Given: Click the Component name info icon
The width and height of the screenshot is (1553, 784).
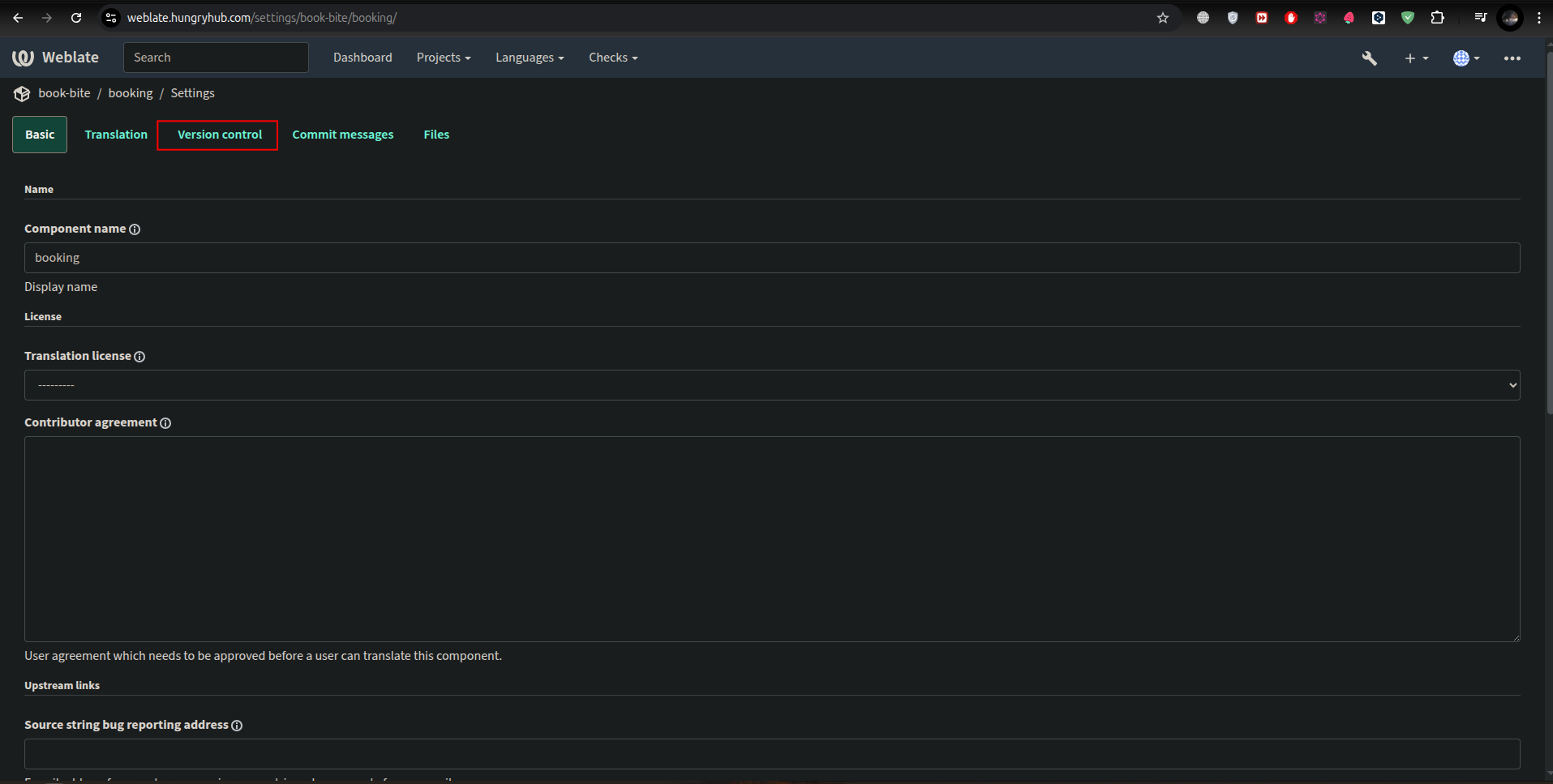Looking at the screenshot, I should point(135,229).
